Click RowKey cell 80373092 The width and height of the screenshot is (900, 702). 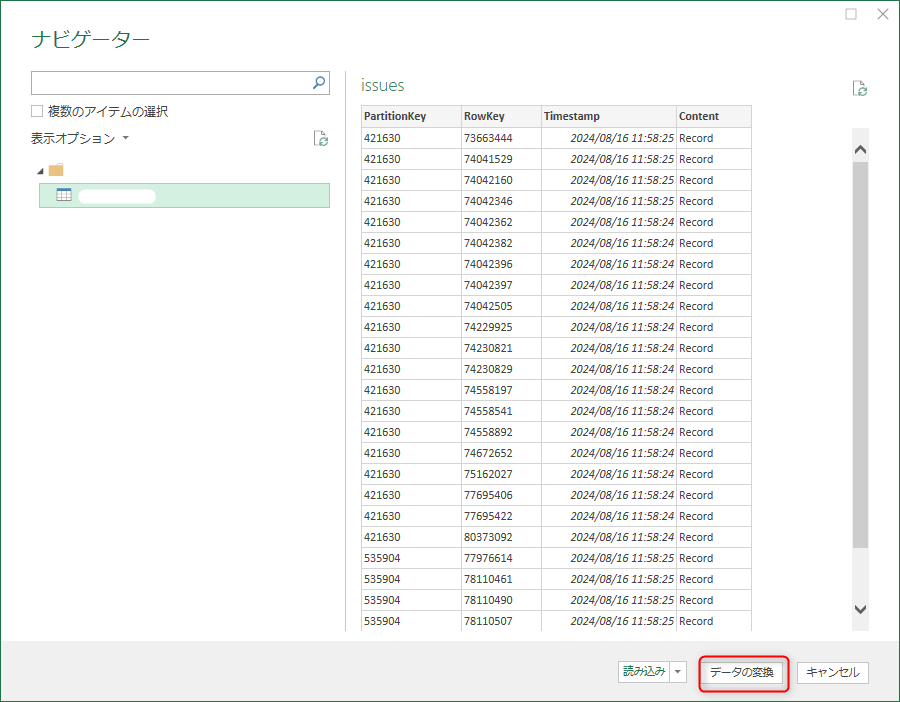coord(501,537)
